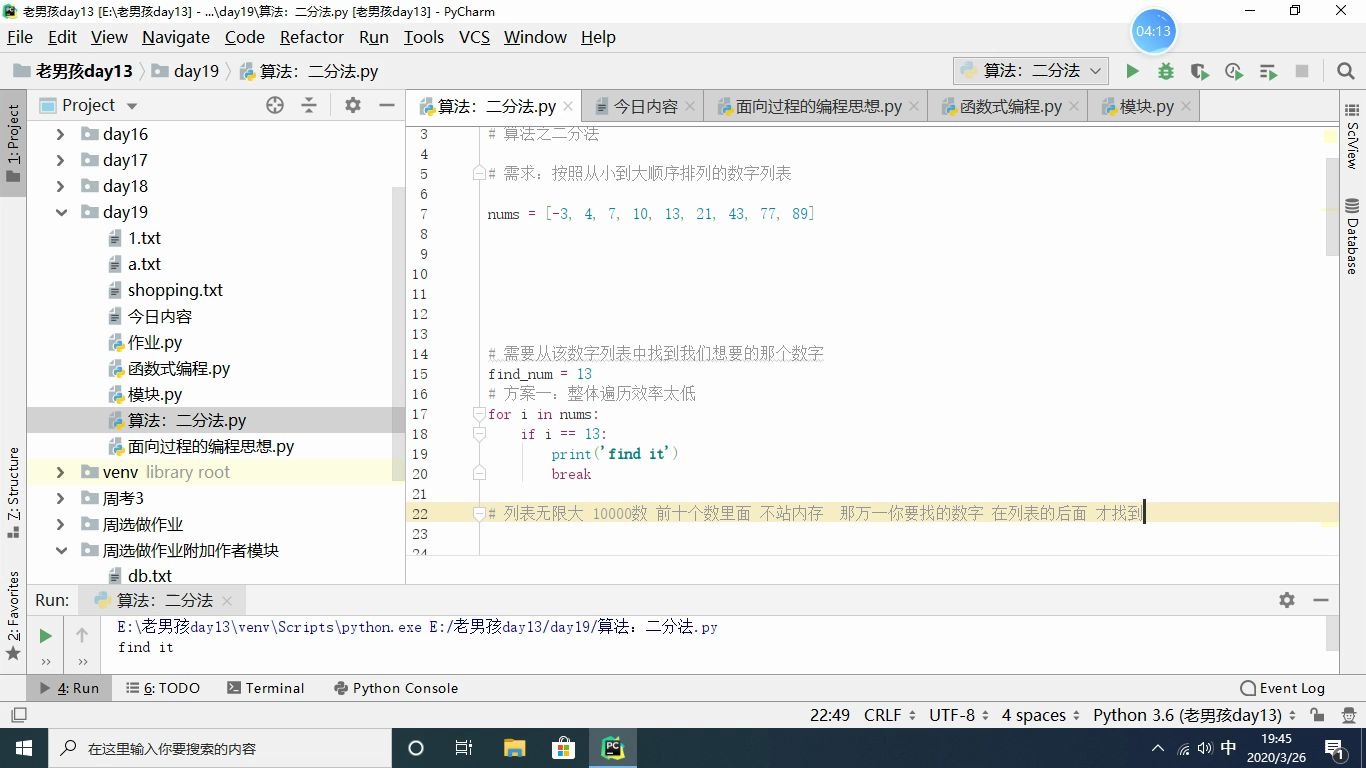Collapse the day19 folder
The height and width of the screenshot is (768, 1366).
coord(61,212)
